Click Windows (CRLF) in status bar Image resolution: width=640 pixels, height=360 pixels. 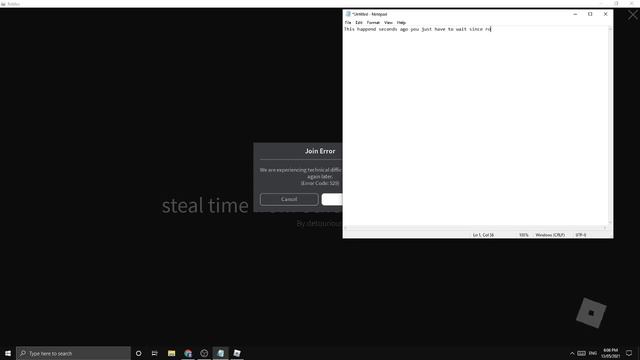click(550, 235)
